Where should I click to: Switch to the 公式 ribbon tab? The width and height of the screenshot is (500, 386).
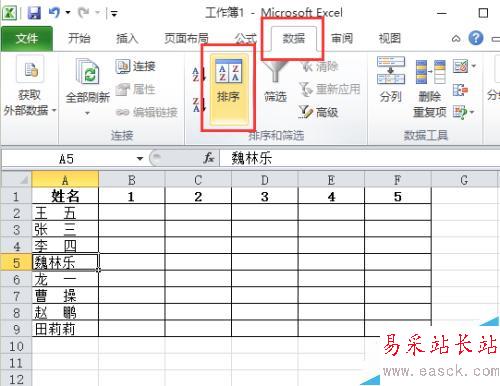click(246, 39)
